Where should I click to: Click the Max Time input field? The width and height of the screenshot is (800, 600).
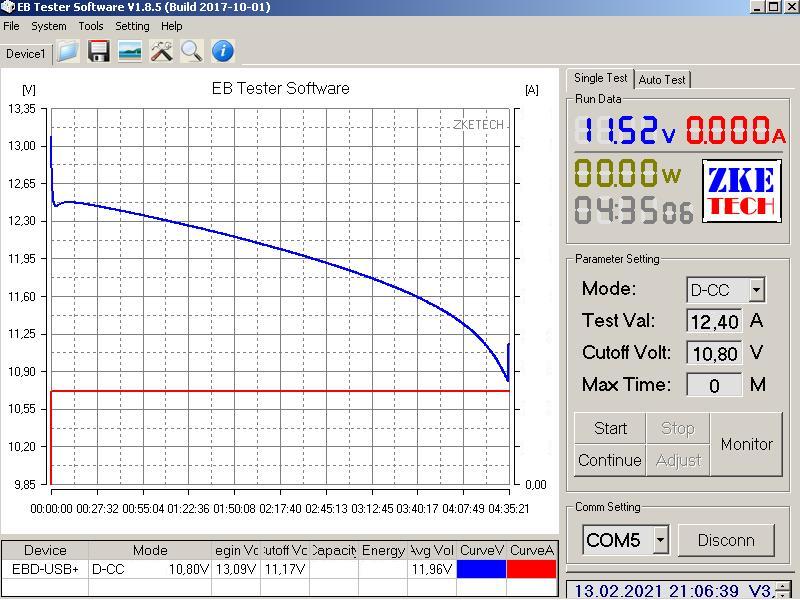[714, 385]
